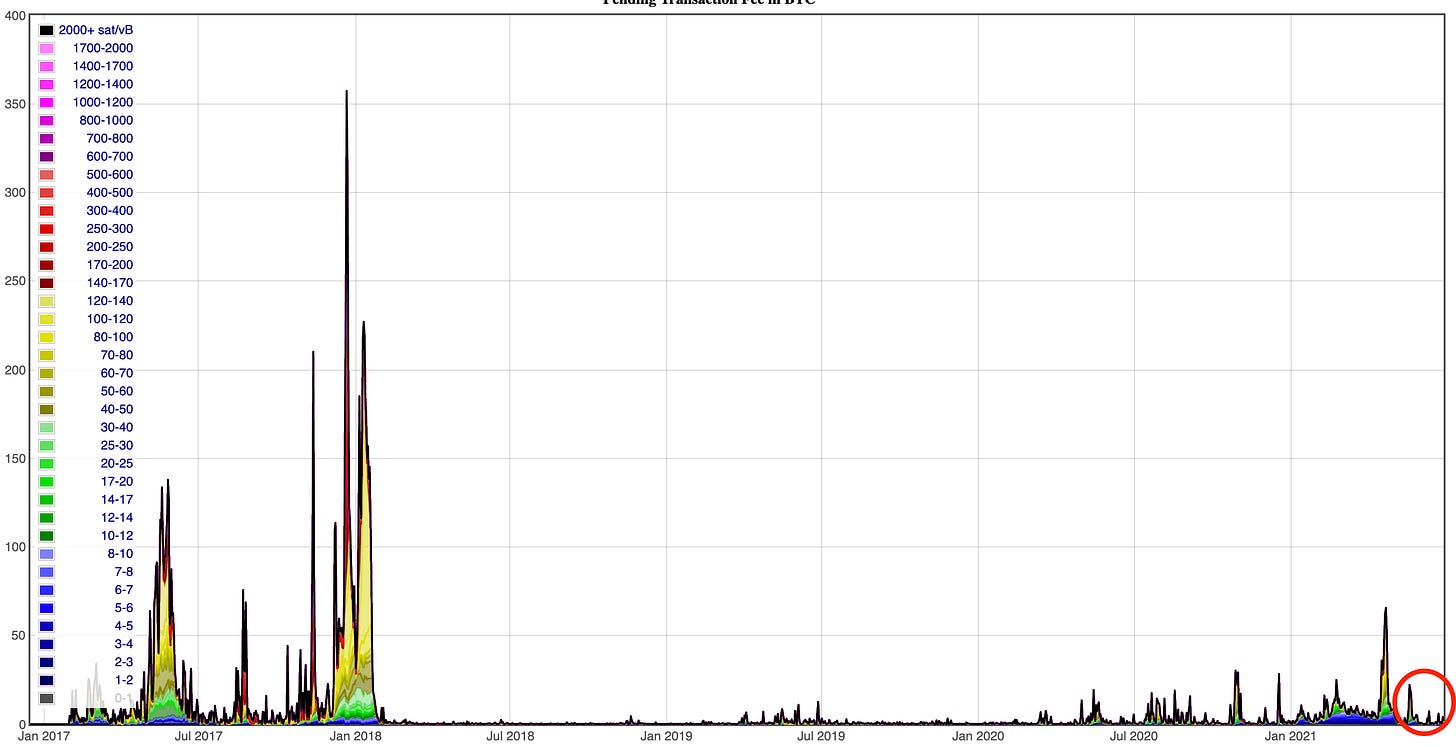Select the 1400-1700 legend label

(103, 66)
